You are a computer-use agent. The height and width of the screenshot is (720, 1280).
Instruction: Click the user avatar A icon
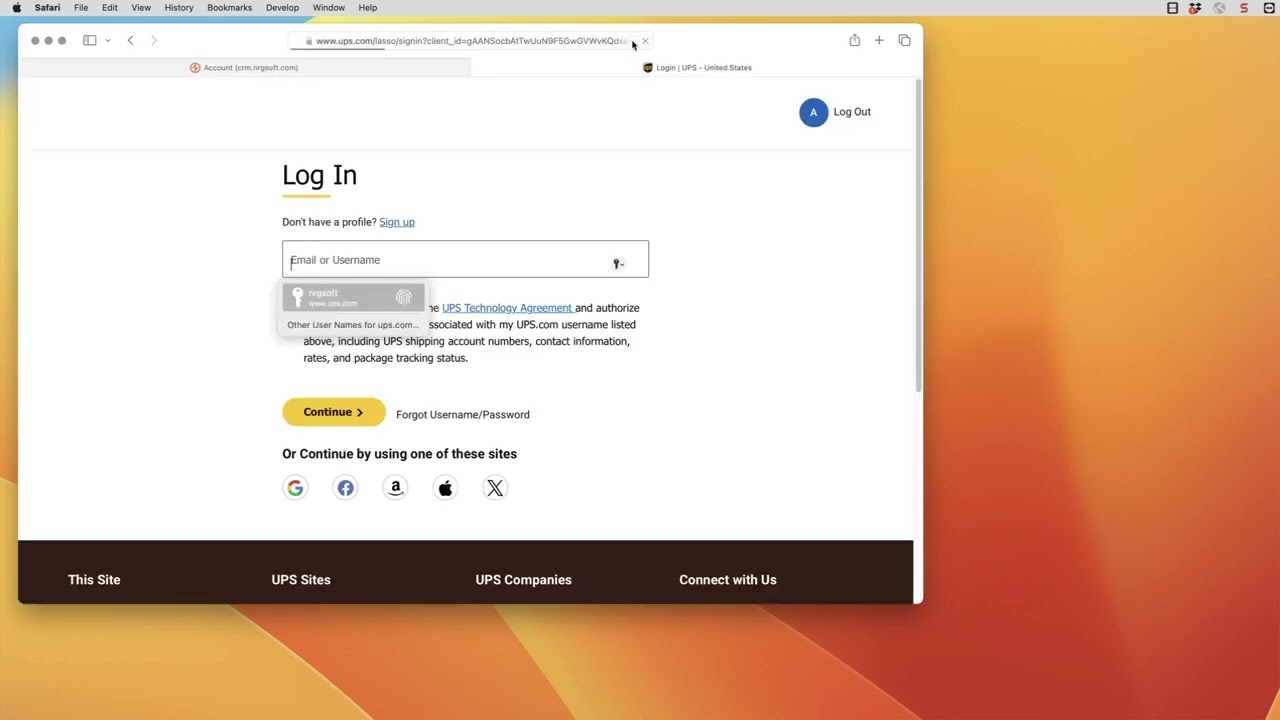(813, 112)
